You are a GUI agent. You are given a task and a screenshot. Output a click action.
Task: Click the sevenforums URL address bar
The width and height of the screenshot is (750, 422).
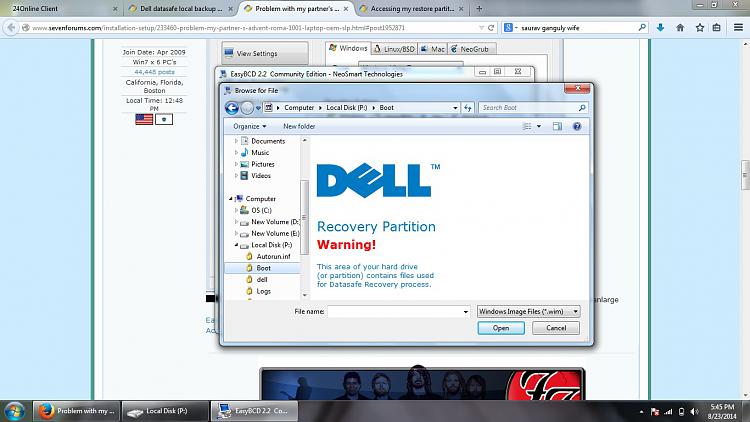pos(249,28)
